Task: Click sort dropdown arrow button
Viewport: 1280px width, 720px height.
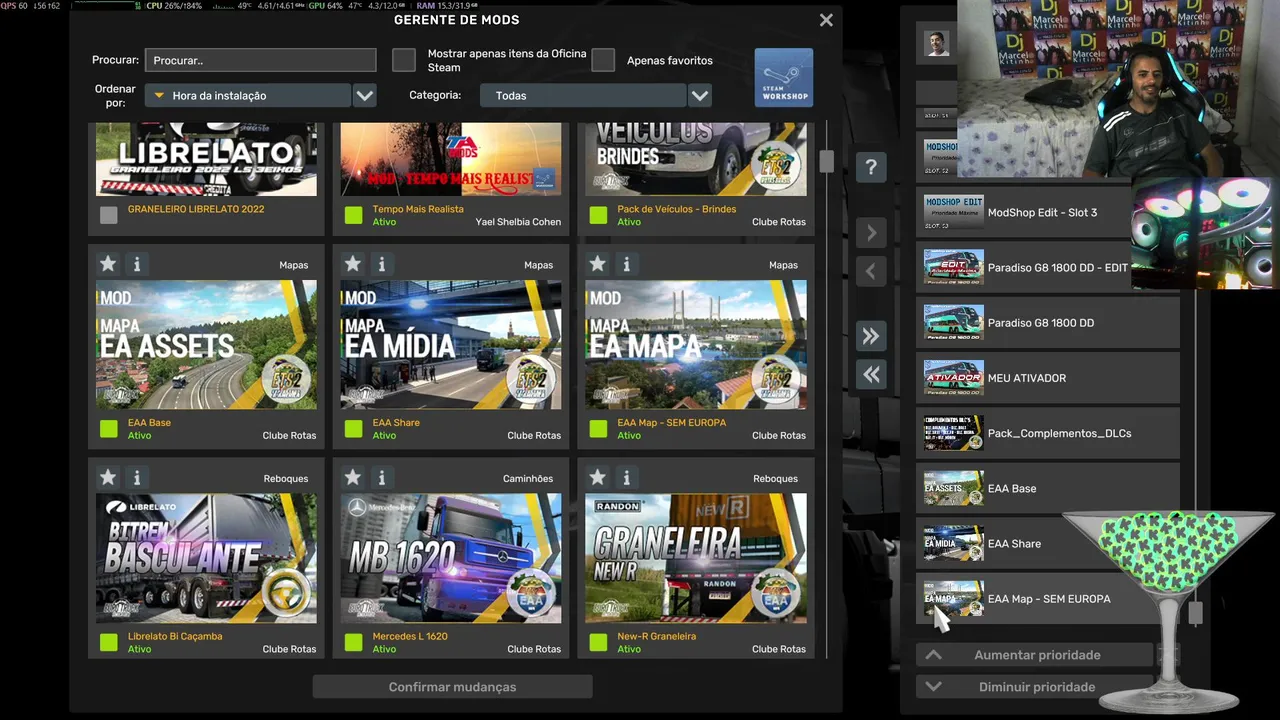Action: click(365, 95)
